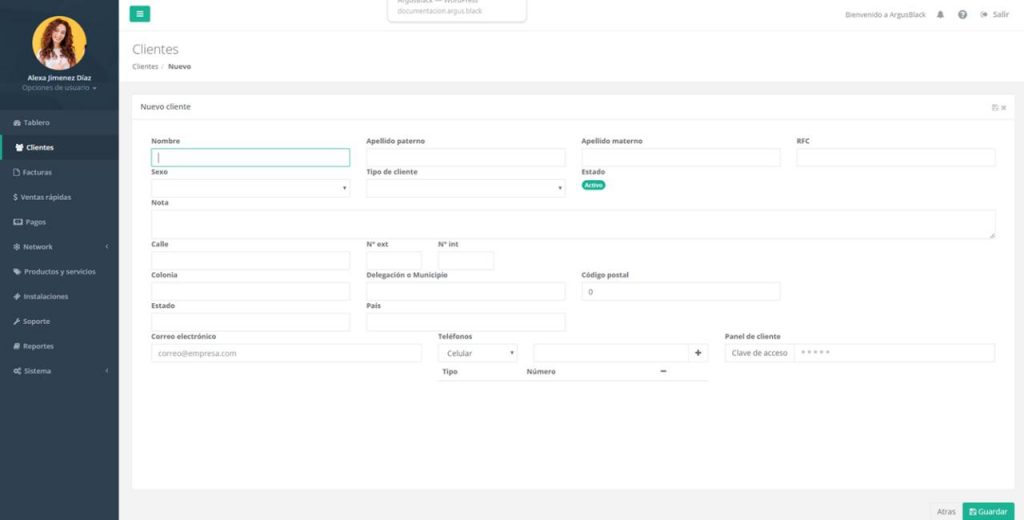Click the Apellido materno field

[680, 157]
